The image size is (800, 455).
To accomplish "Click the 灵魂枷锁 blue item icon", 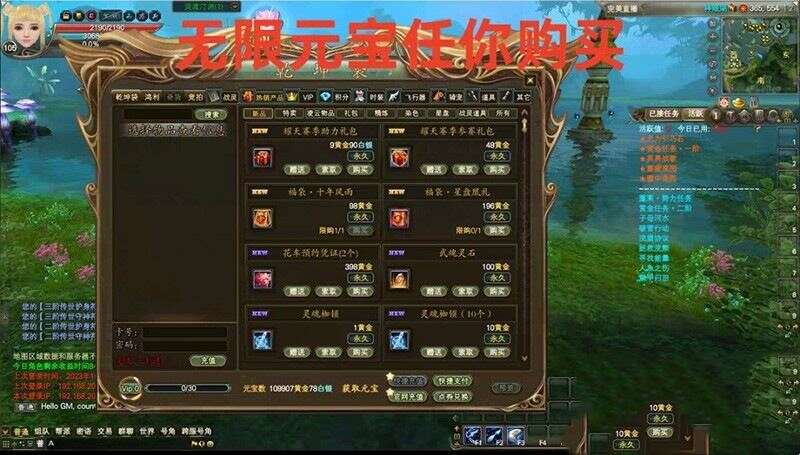I will click(x=262, y=340).
